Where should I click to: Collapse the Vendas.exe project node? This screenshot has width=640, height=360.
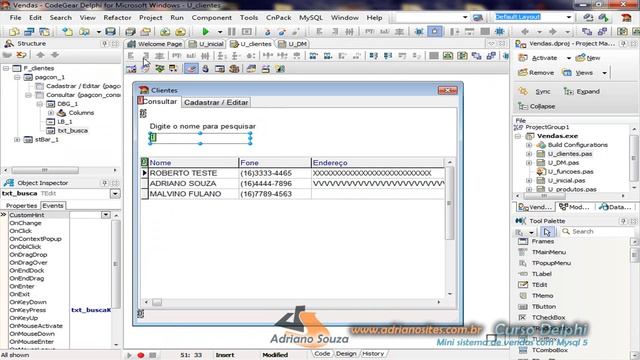(x=518, y=136)
